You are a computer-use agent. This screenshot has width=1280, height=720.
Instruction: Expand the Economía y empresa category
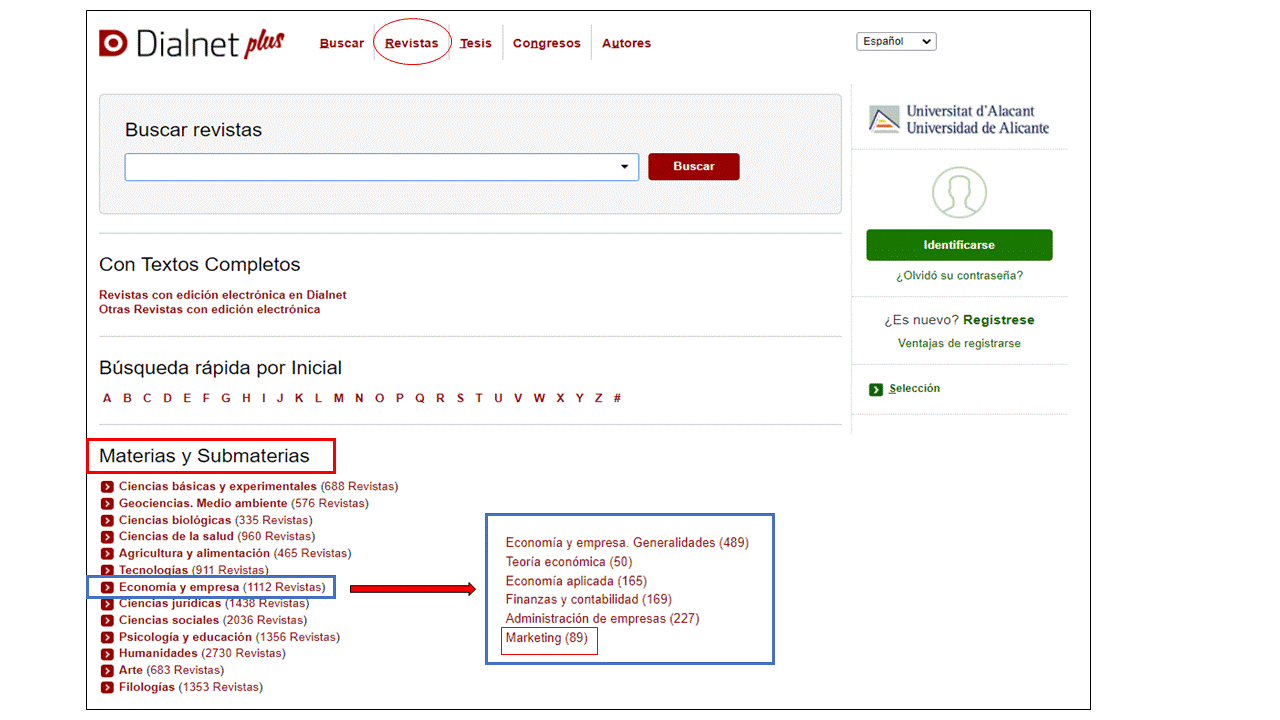179,587
